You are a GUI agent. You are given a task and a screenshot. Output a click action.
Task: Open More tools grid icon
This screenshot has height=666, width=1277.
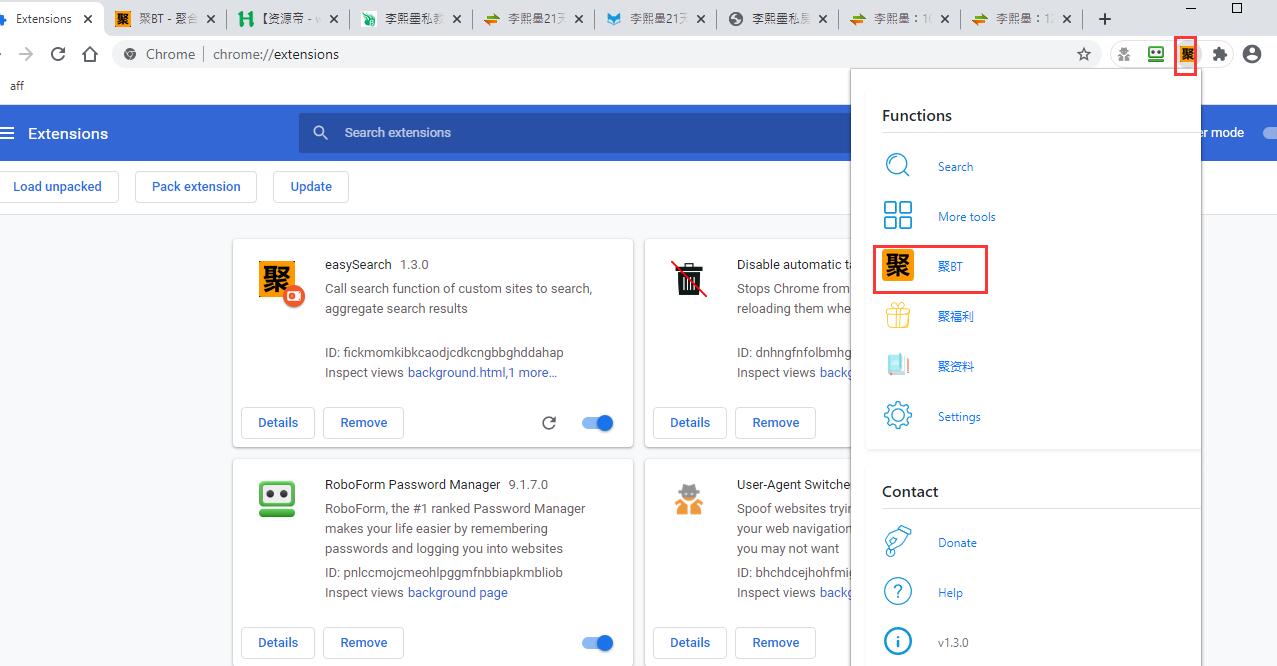tap(897, 216)
